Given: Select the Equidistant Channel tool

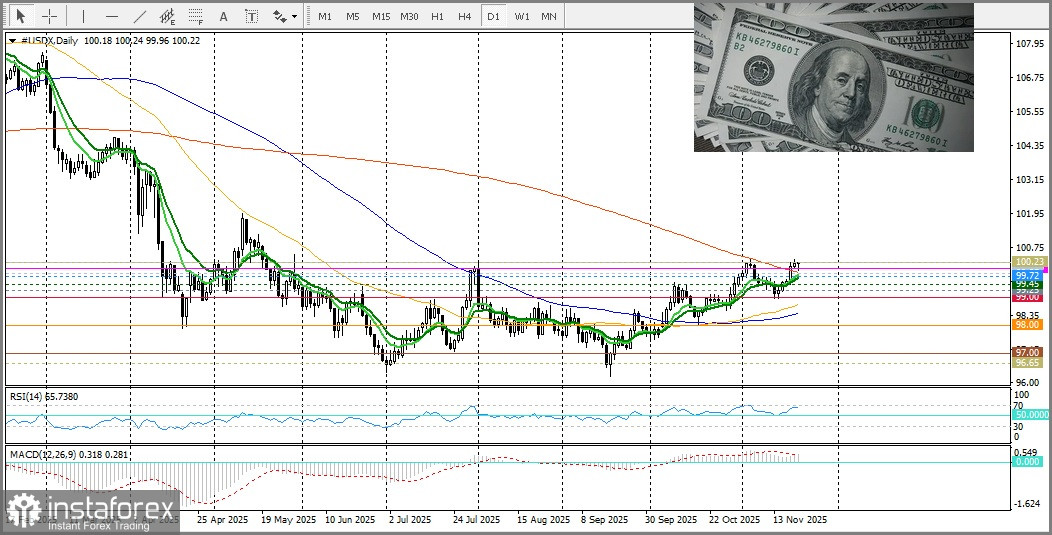Looking at the screenshot, I should [x=168, y=15].
